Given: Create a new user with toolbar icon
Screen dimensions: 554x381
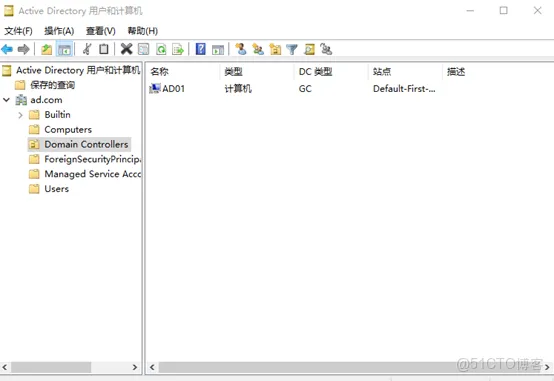Looking at the screenshot, I should (x=241, y=49).
